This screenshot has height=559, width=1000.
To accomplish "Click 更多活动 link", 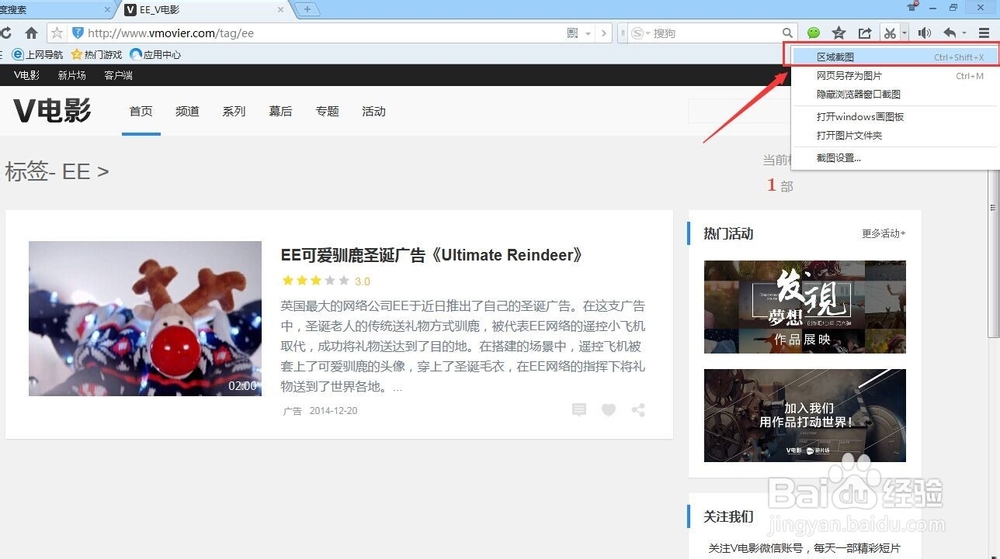I will pos(883,233).
